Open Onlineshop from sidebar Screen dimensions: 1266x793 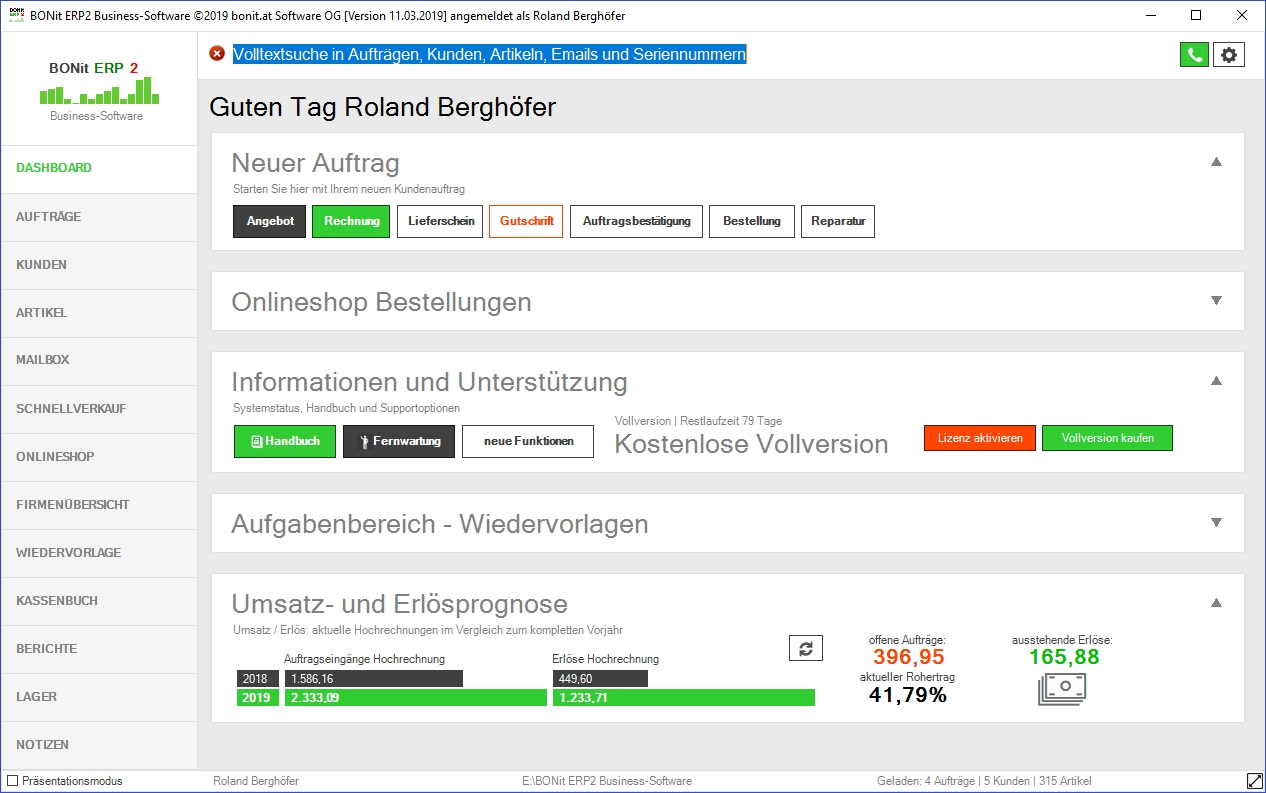(x=99, y=457)
